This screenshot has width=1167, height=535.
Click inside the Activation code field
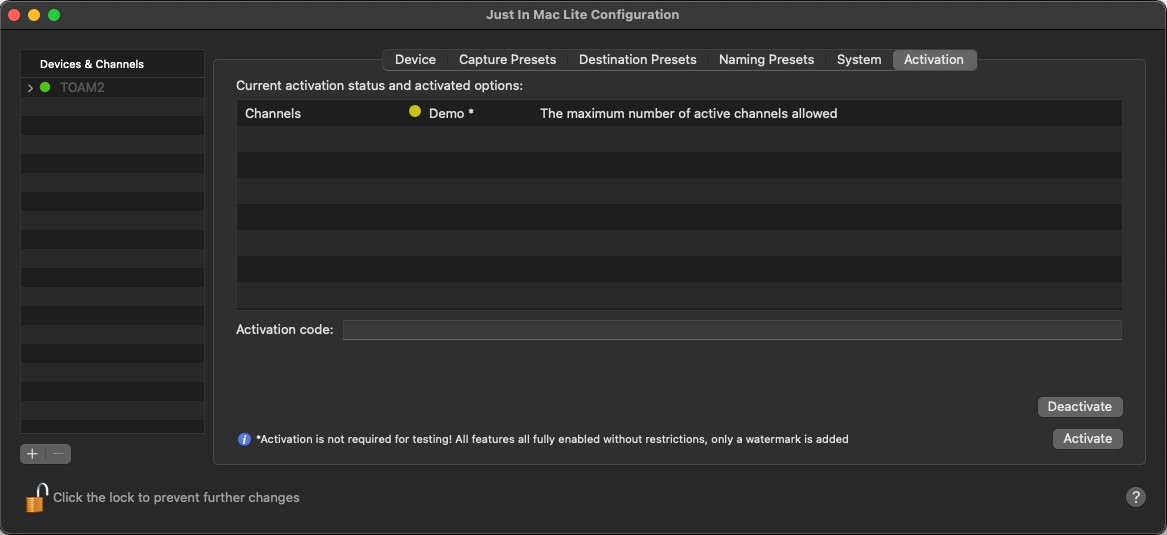click(x=731, y=330)
